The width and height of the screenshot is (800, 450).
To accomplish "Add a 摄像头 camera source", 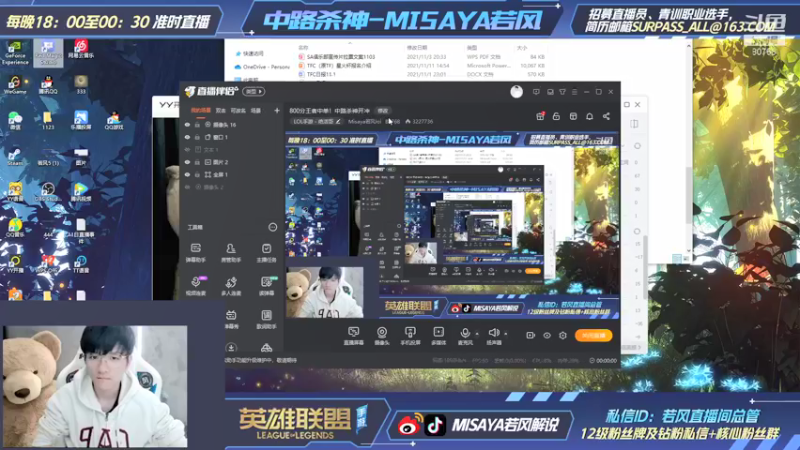I will pyautogui.click(x=382, y=336).
